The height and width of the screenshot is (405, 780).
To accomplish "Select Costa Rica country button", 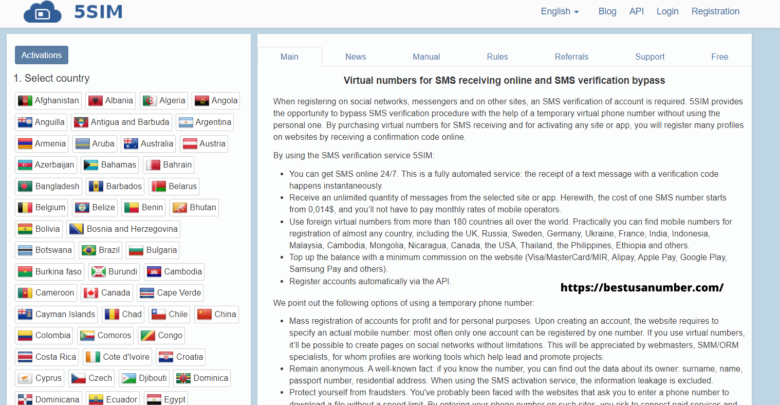I will tap(47, 357).
